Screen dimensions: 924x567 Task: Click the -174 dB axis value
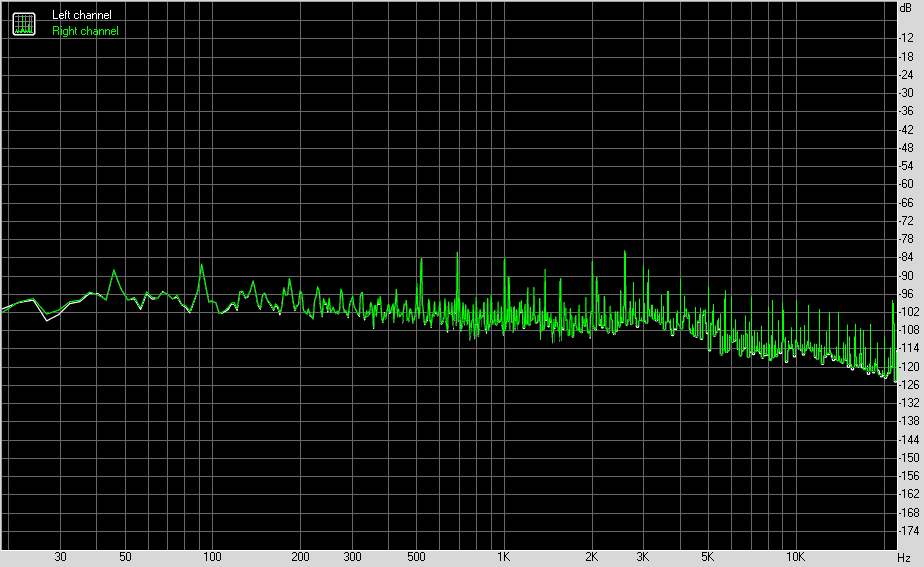pyautogui.click(x=908, y=531)
